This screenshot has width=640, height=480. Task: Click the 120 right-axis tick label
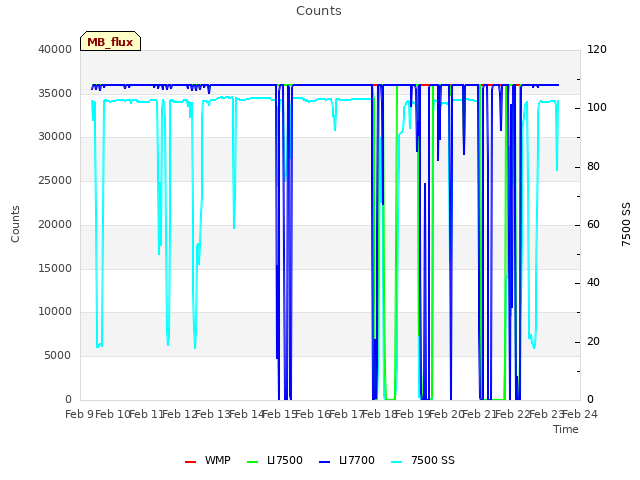click(x=597, y=49)
